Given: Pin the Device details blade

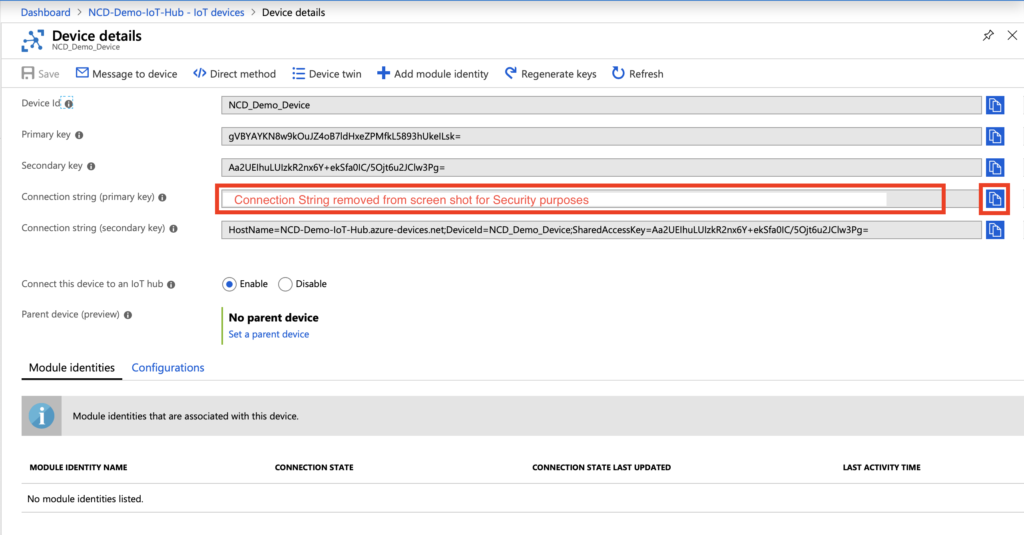Looking at the screenshot, I should click(x=988, y=35).
